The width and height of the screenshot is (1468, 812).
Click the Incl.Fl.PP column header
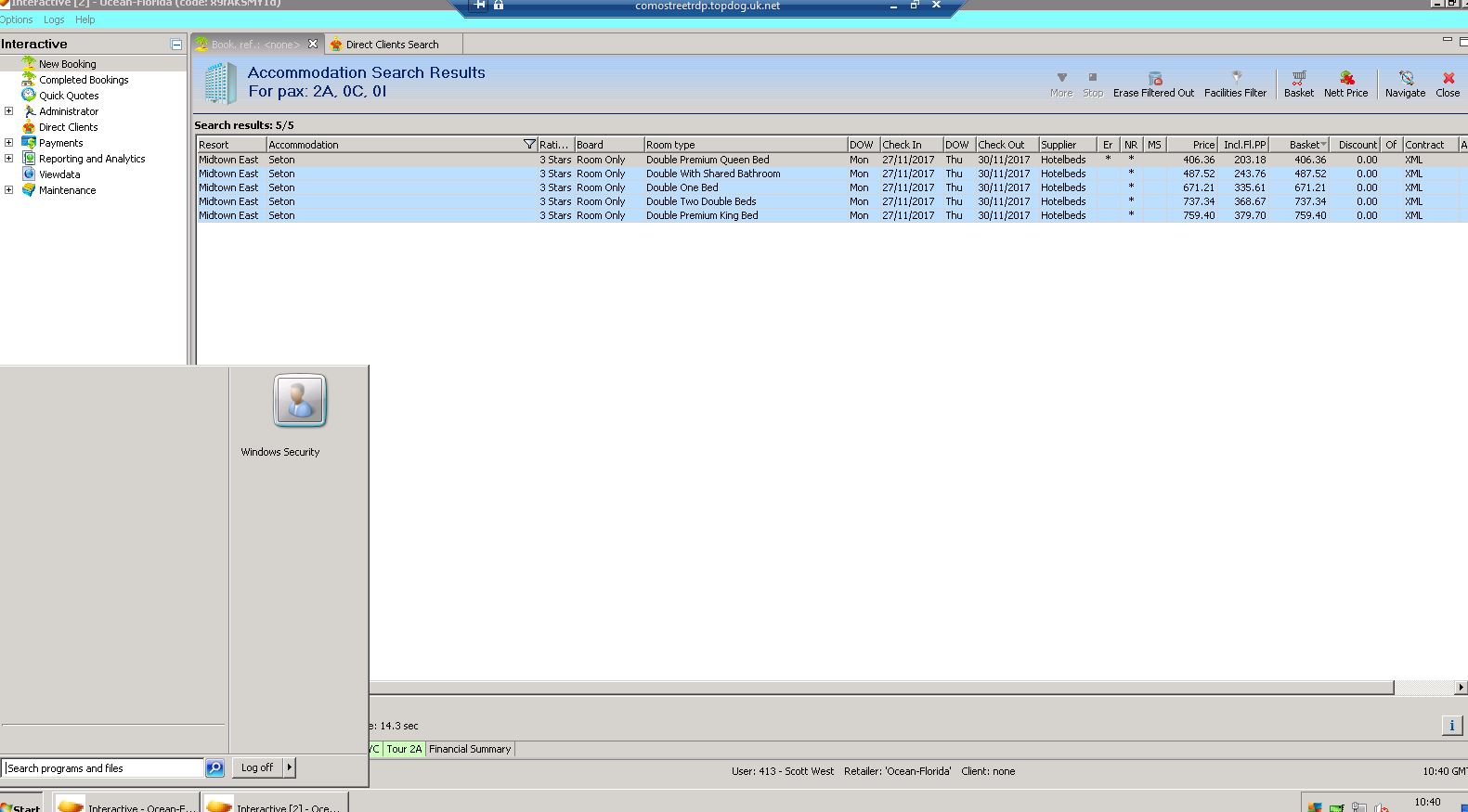1243,145
